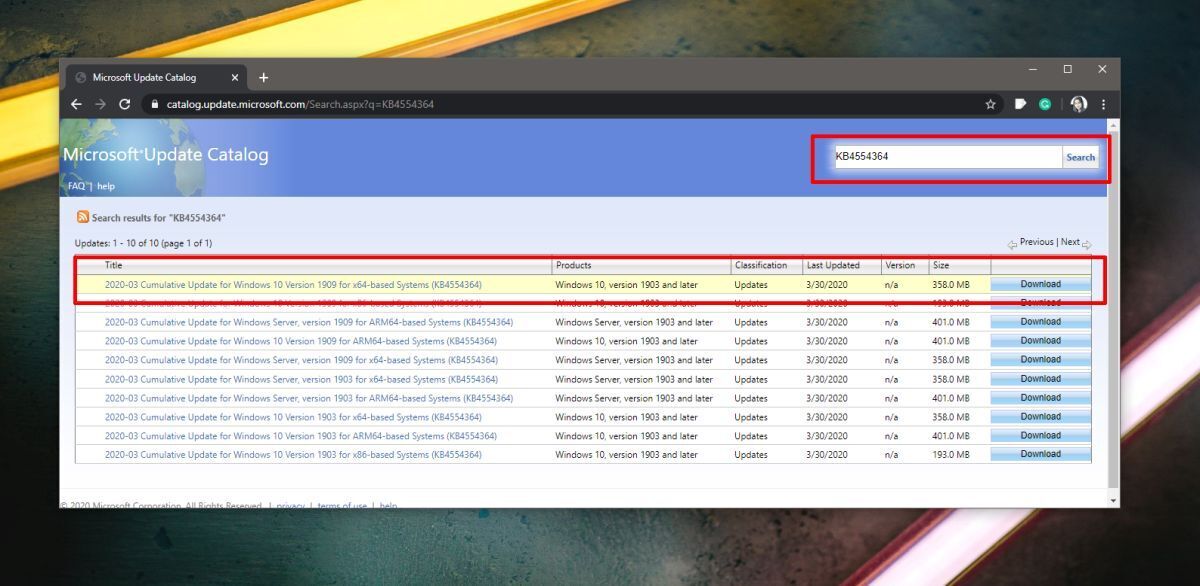Bookmark this page with the star icon
The height and width of the screenshot is (586, 1200).
[x=990, y=104]
